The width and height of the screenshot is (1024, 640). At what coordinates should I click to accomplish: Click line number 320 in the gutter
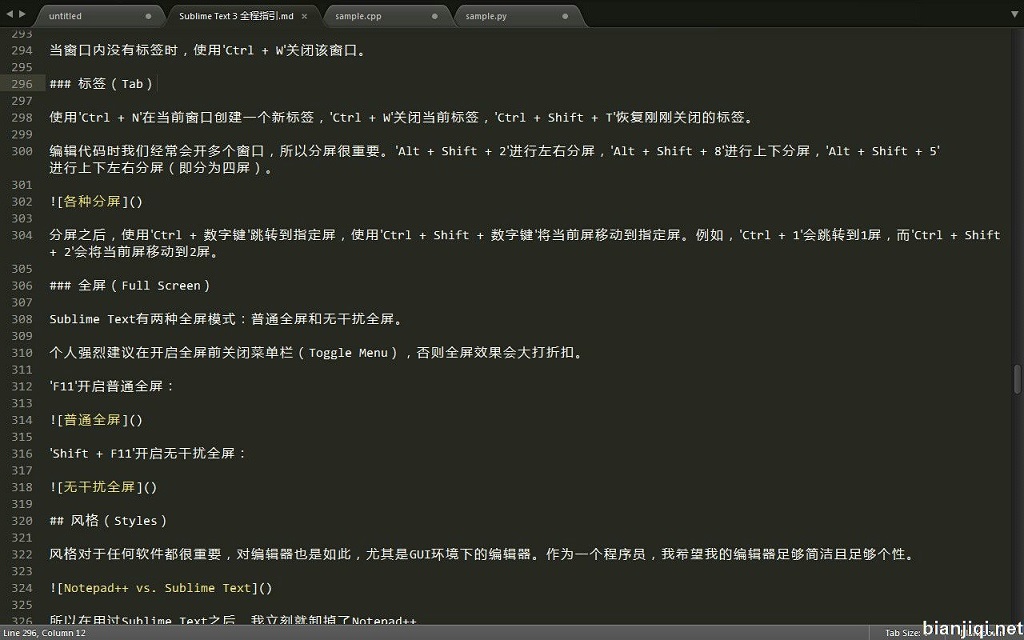[x=22, y=520]
